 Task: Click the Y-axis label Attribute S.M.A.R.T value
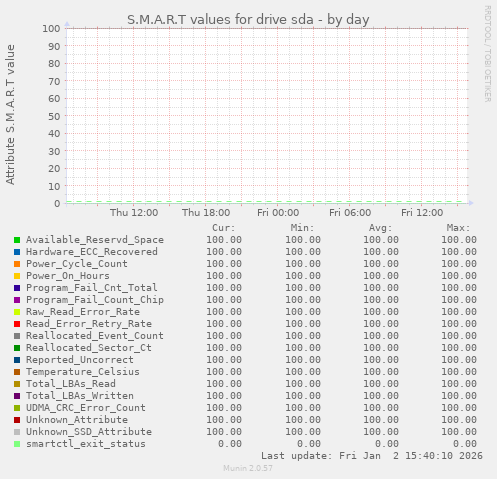pyautogui.click(x=10, y=115)
